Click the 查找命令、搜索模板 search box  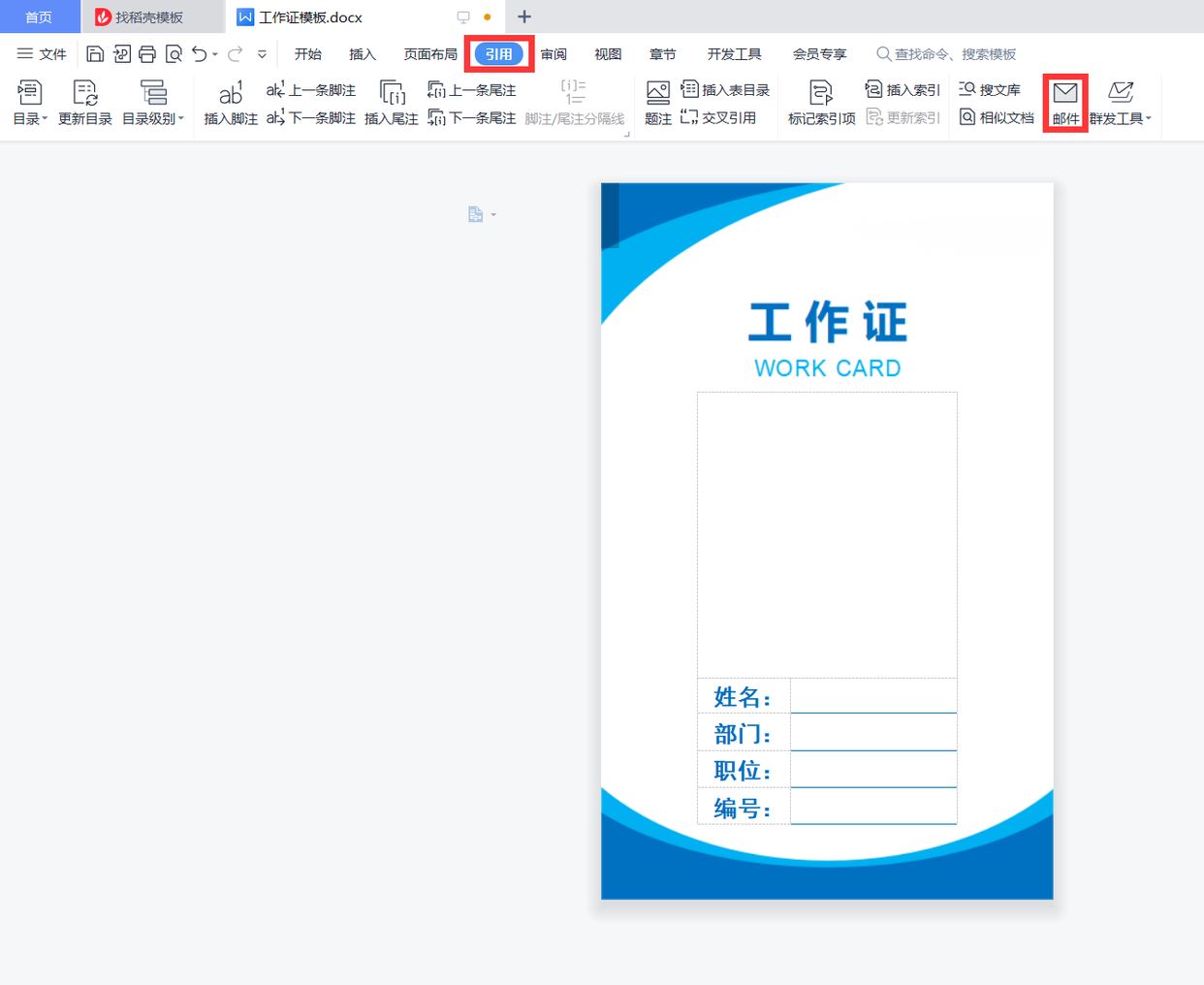click(x=946, y=54)
